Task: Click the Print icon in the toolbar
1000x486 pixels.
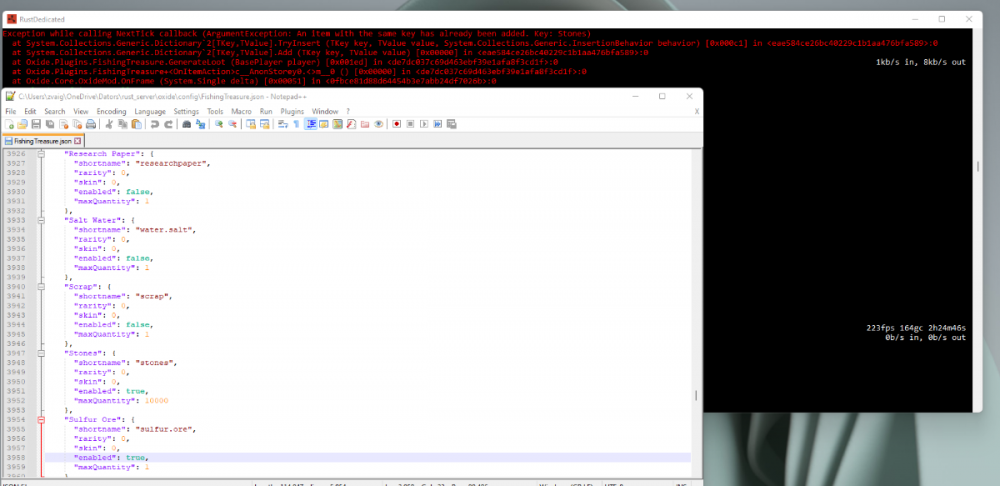Action: (x=90, y=124)
